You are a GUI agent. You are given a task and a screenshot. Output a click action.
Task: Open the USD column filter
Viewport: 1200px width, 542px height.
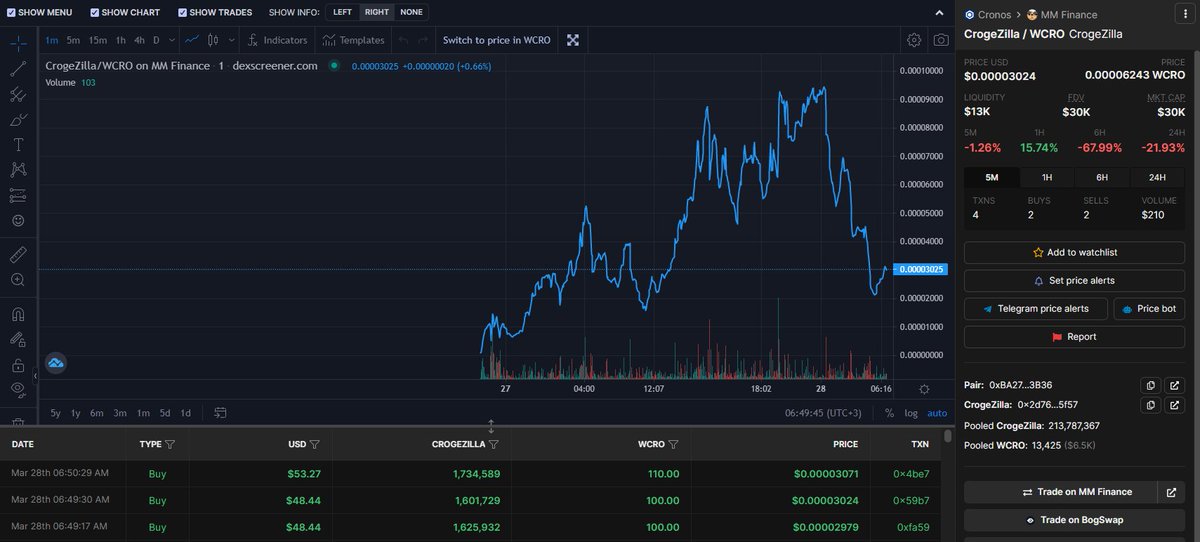pos(315,444)
